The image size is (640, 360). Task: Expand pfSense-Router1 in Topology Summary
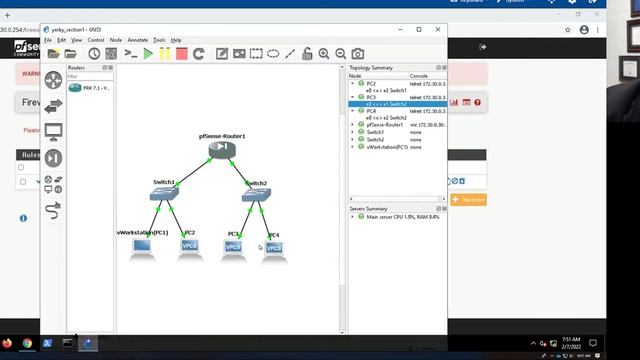tap(353, 124)
